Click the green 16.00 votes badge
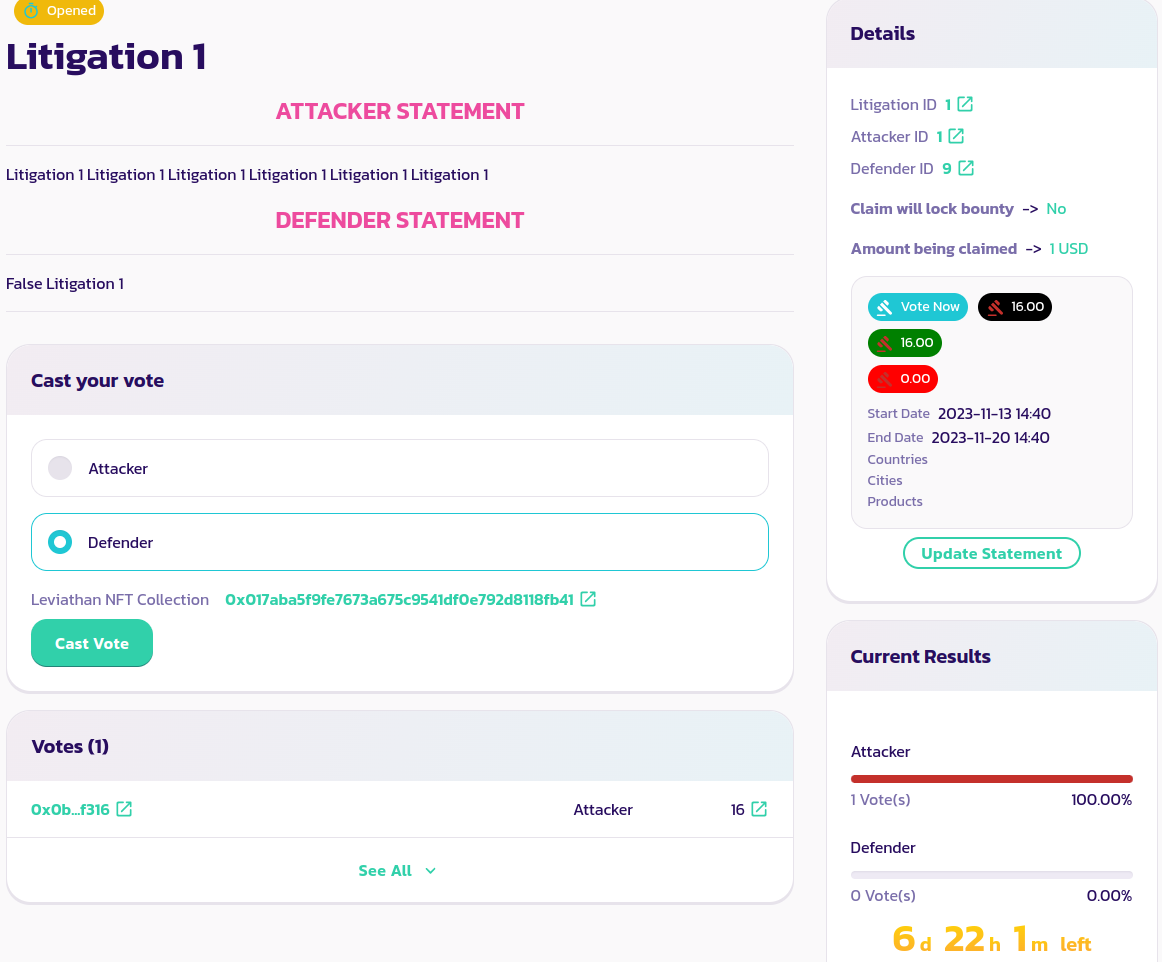This screenshot has width=1162, height=962. click(x=905, y=343)
